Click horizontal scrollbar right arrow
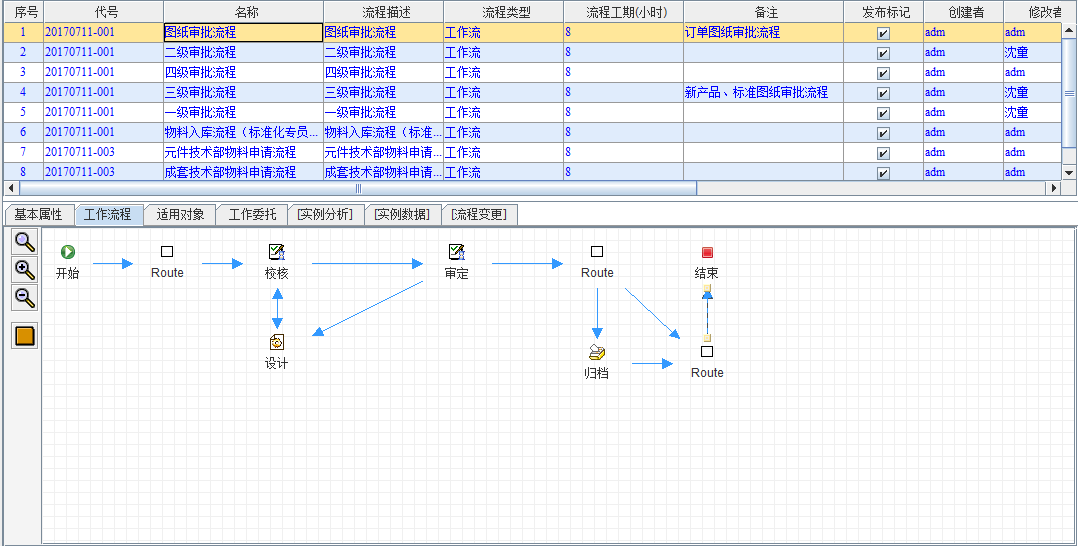 coord(1052,188)
